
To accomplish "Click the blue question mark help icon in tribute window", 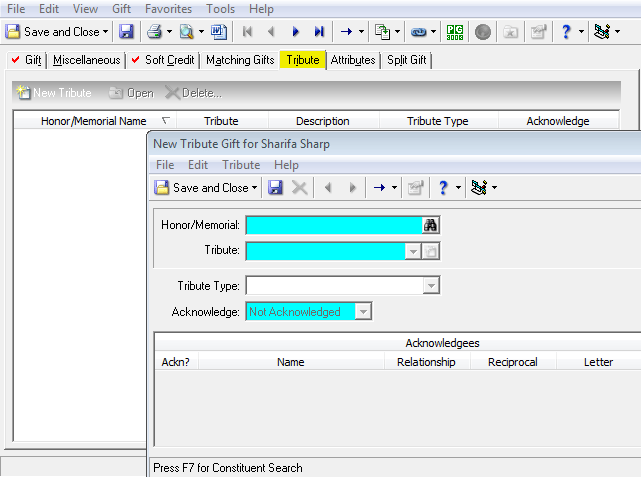I will 443,188.
